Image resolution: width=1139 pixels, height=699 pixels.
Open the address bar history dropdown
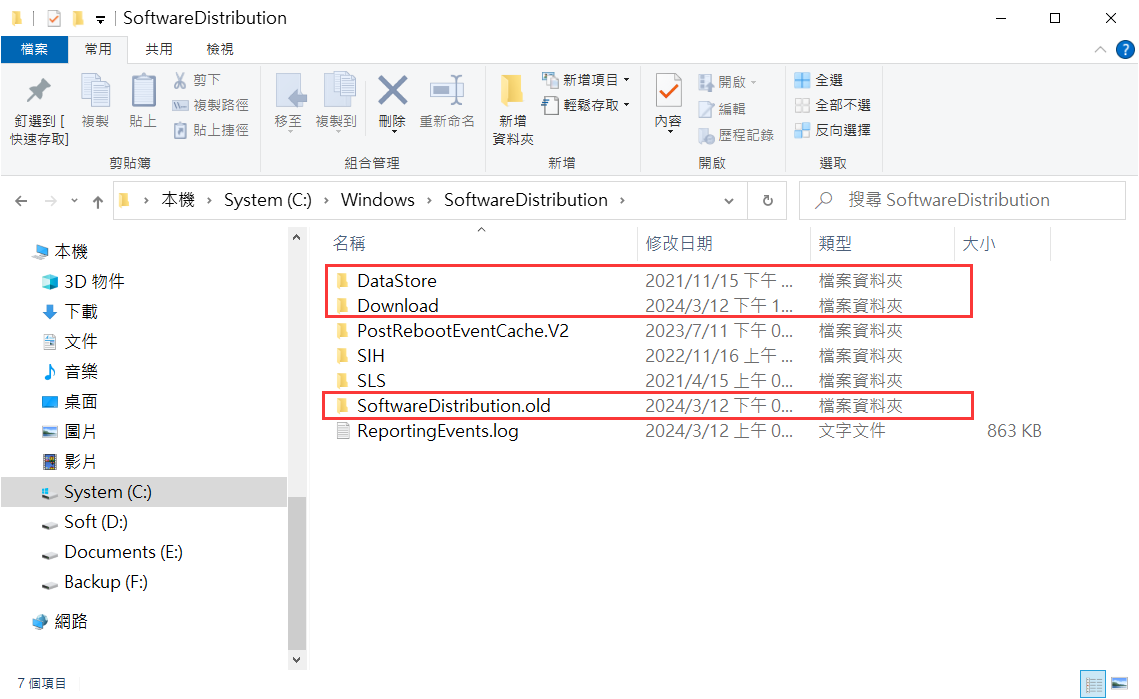coord(729,201)
